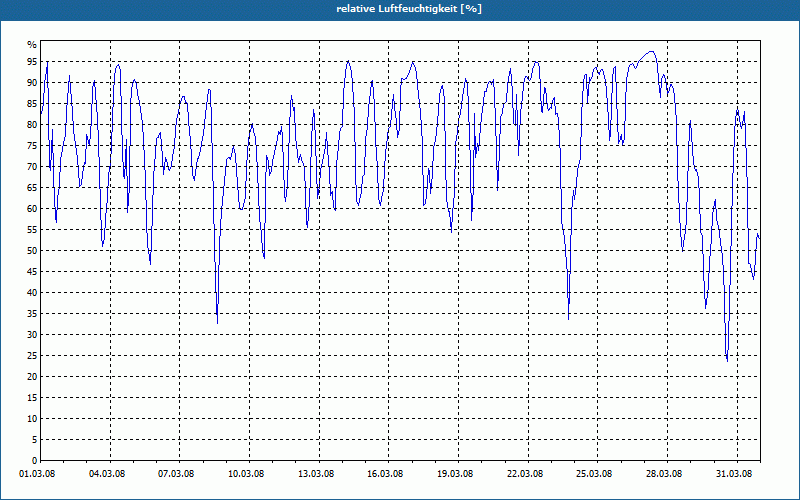Image resolution: width=800 pixels, height=500 pixels.
Task: Click the date label 28.03.08
Action: pyautogui.click(x=664, y=474)
